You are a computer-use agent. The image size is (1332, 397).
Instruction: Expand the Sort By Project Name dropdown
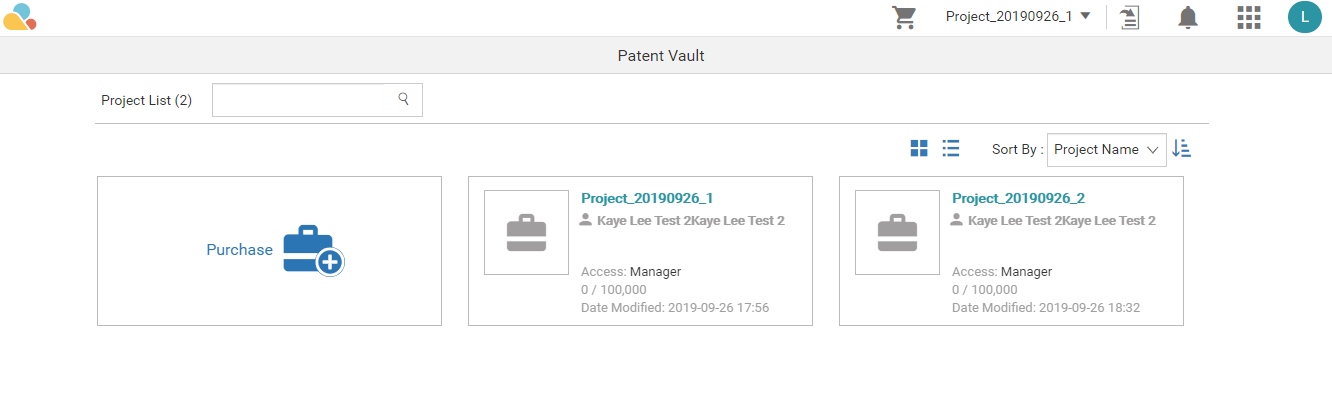tap(1106, 149)
